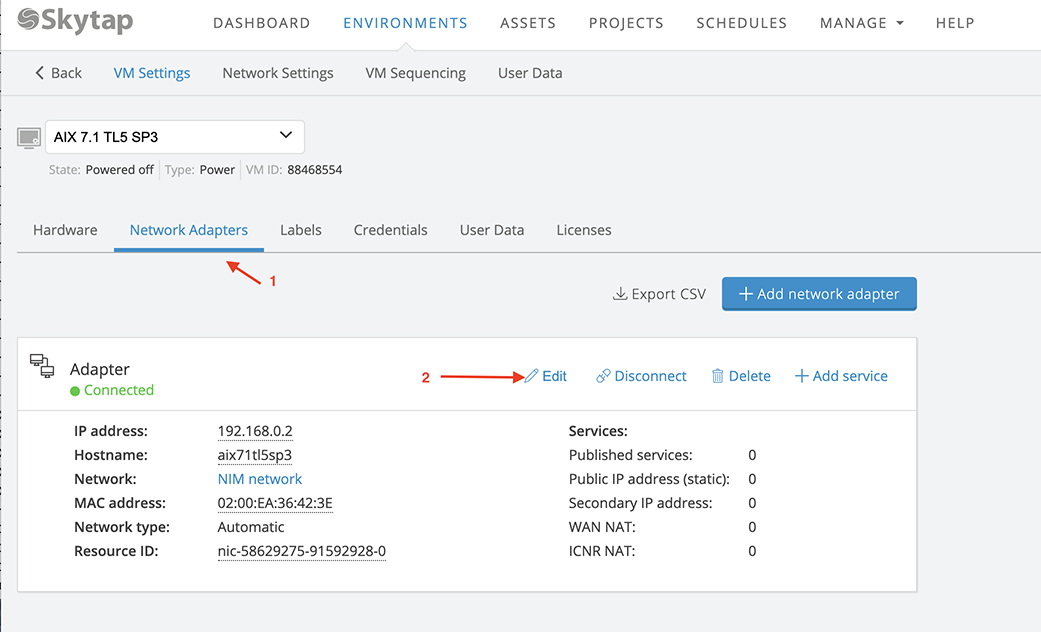This screenshot has width=1041, height=632.
Task: Open the NIM network link
Action: [260, 479]
